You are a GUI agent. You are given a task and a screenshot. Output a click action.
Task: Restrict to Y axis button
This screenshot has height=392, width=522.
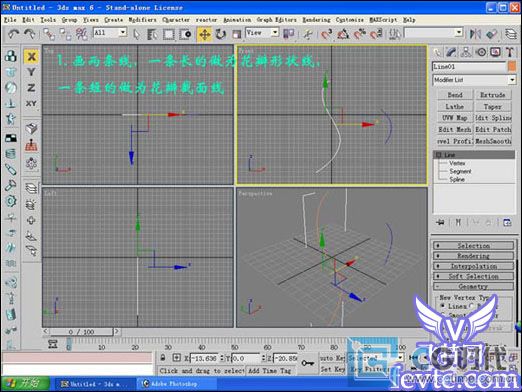[x=31, y=72]
